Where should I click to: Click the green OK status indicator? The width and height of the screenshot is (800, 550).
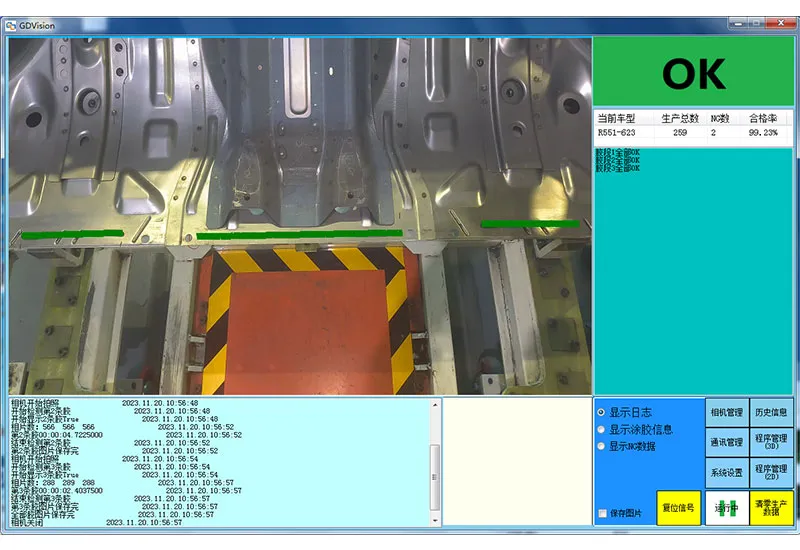tap(694, 73)
